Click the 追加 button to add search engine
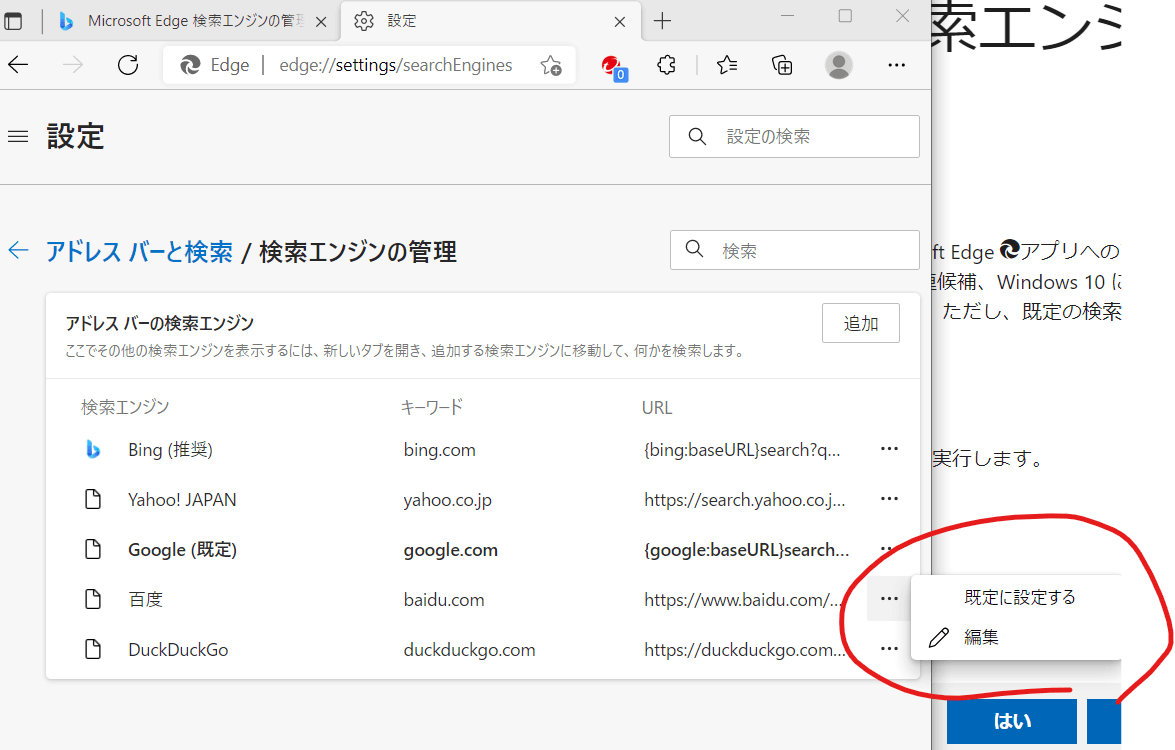 pos(860,322)
